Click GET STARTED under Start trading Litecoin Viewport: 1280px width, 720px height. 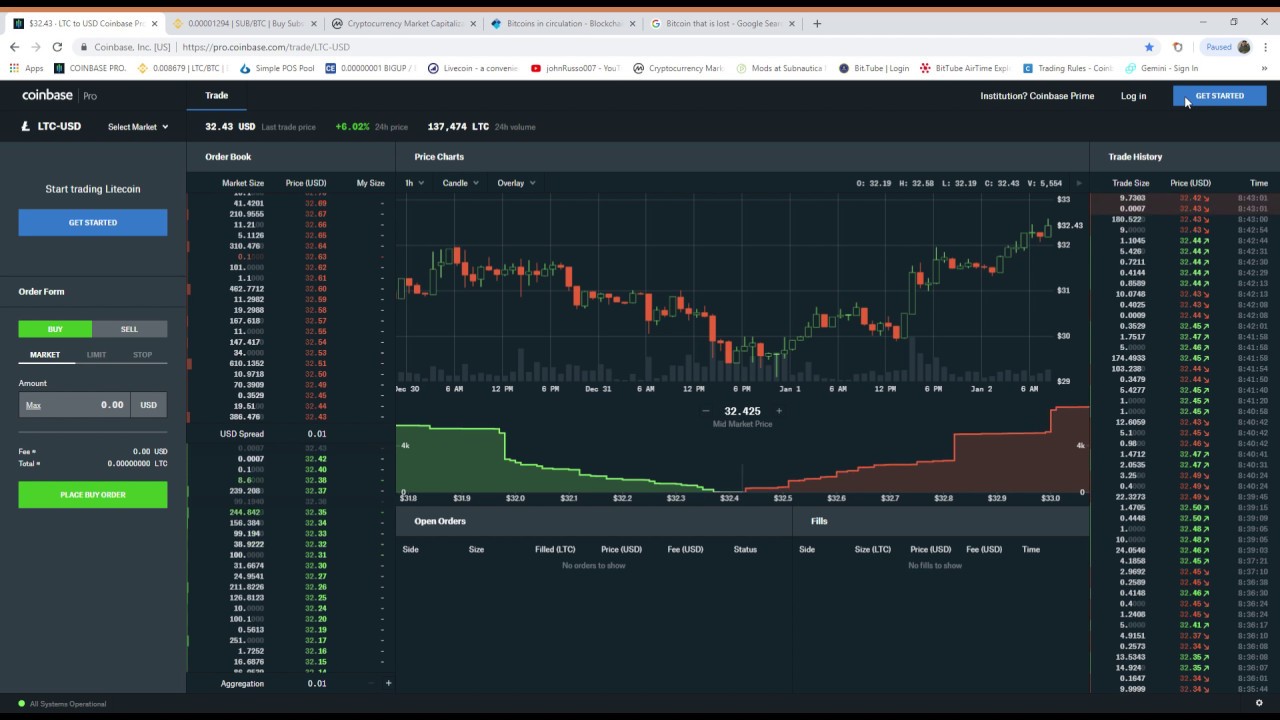[93, 222]
